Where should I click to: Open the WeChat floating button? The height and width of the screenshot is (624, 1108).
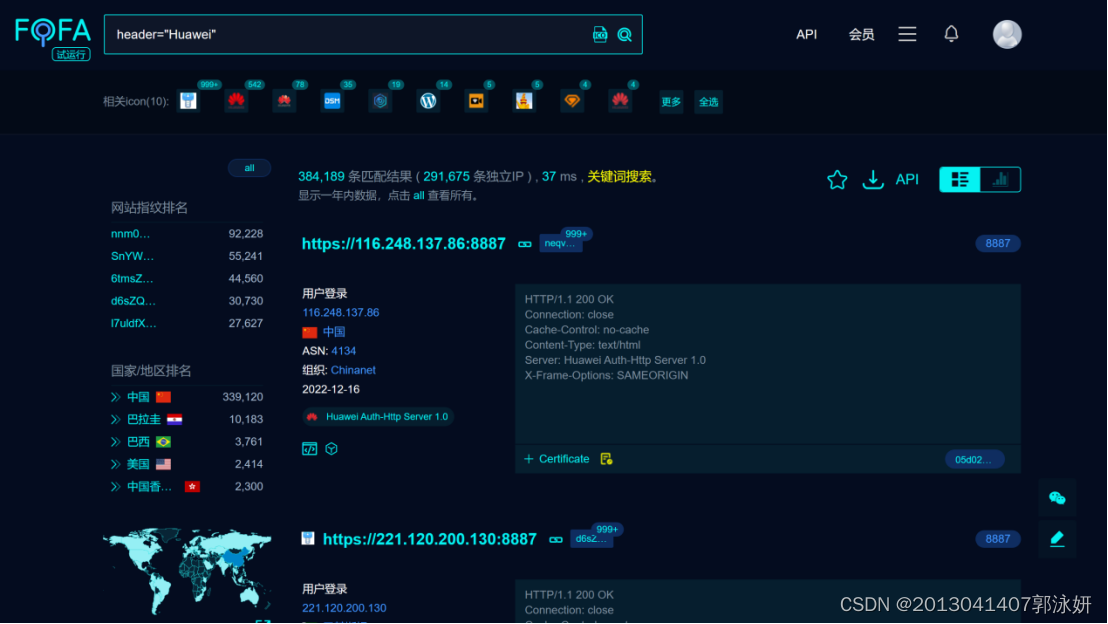(x=1057, y=498)
